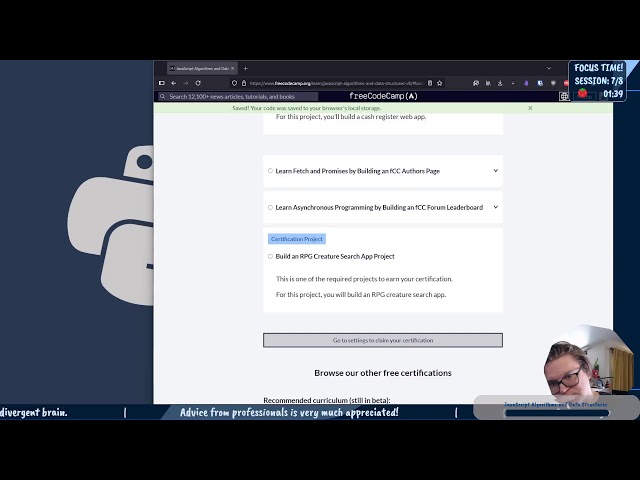
Task: Open Learn Fetch and Promises fCC Authors Page
Action: pos(358,171)
